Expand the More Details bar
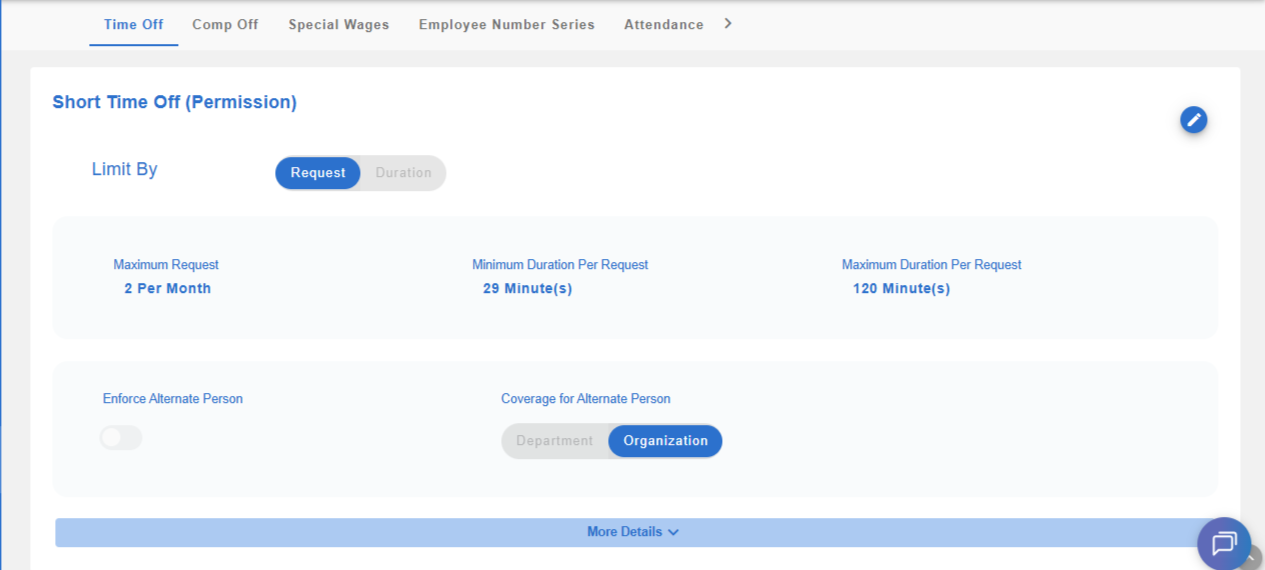This screenshot has height=570, width=1265. (x=632, y=532)
